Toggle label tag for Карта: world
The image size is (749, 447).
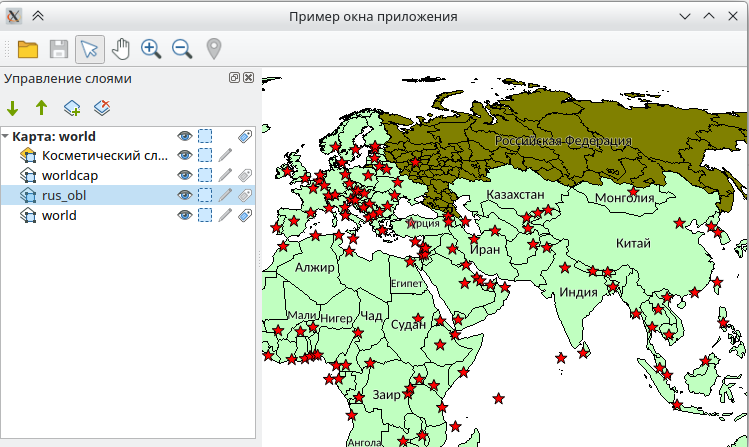coord(245,136)
